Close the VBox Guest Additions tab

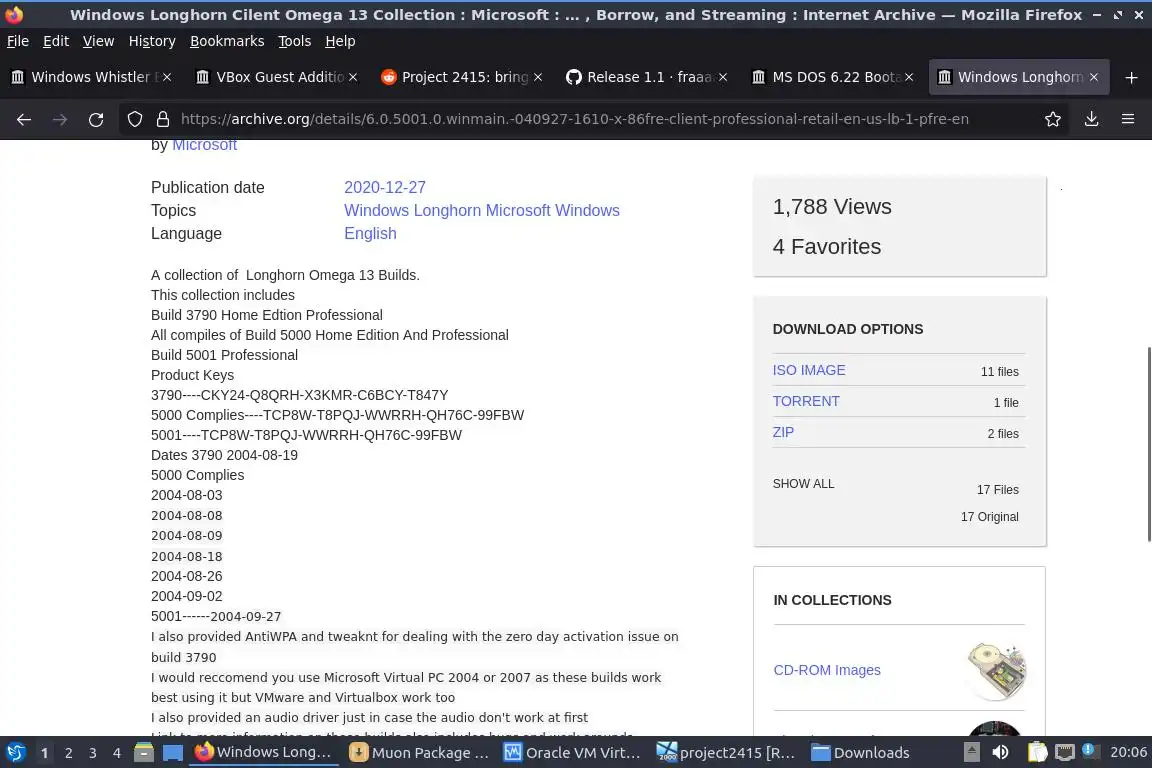[353, 77]
